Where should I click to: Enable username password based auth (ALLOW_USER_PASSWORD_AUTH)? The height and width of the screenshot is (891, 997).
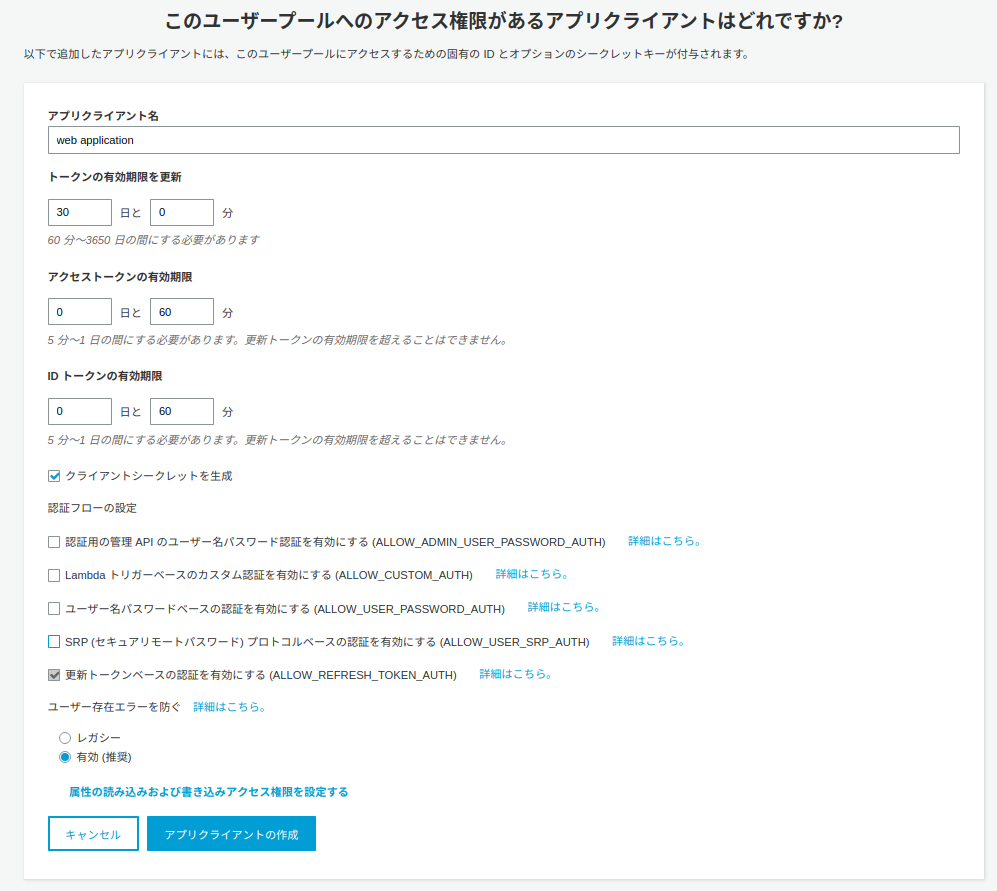(x=54, y=608)
